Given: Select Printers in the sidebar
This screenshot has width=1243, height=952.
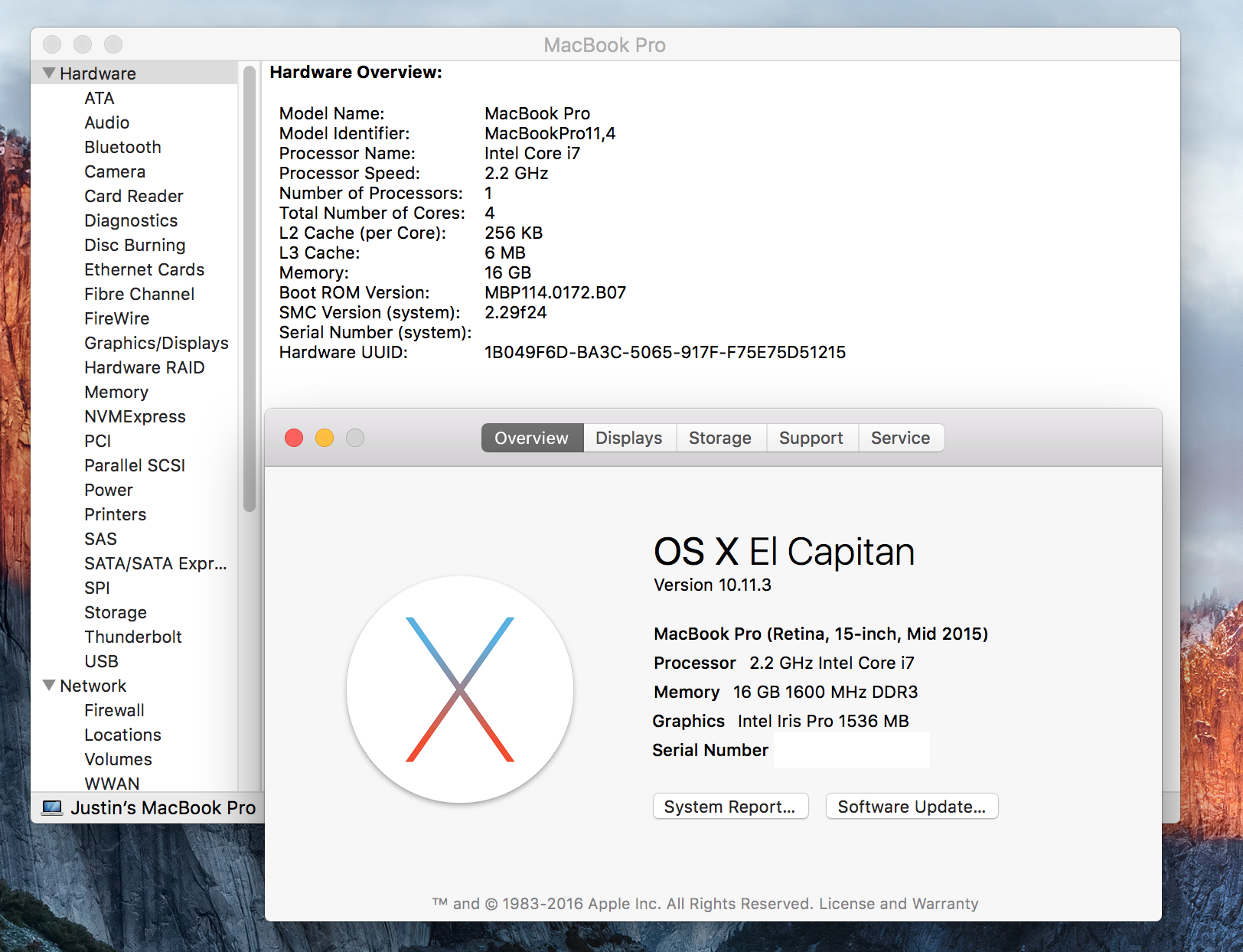Looking at the screenshot, I should (115, 514).
